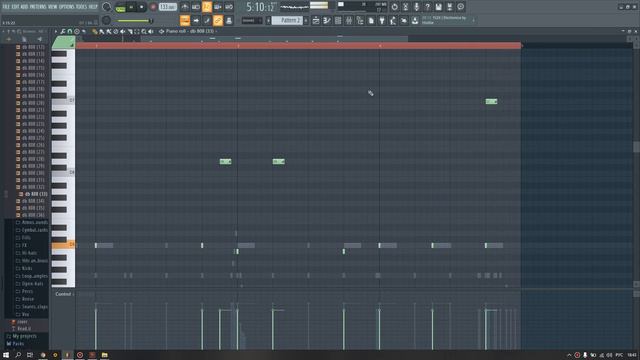Select the piano roll zoom tool
Screen dimensions: 640x360
coord(144,31)
